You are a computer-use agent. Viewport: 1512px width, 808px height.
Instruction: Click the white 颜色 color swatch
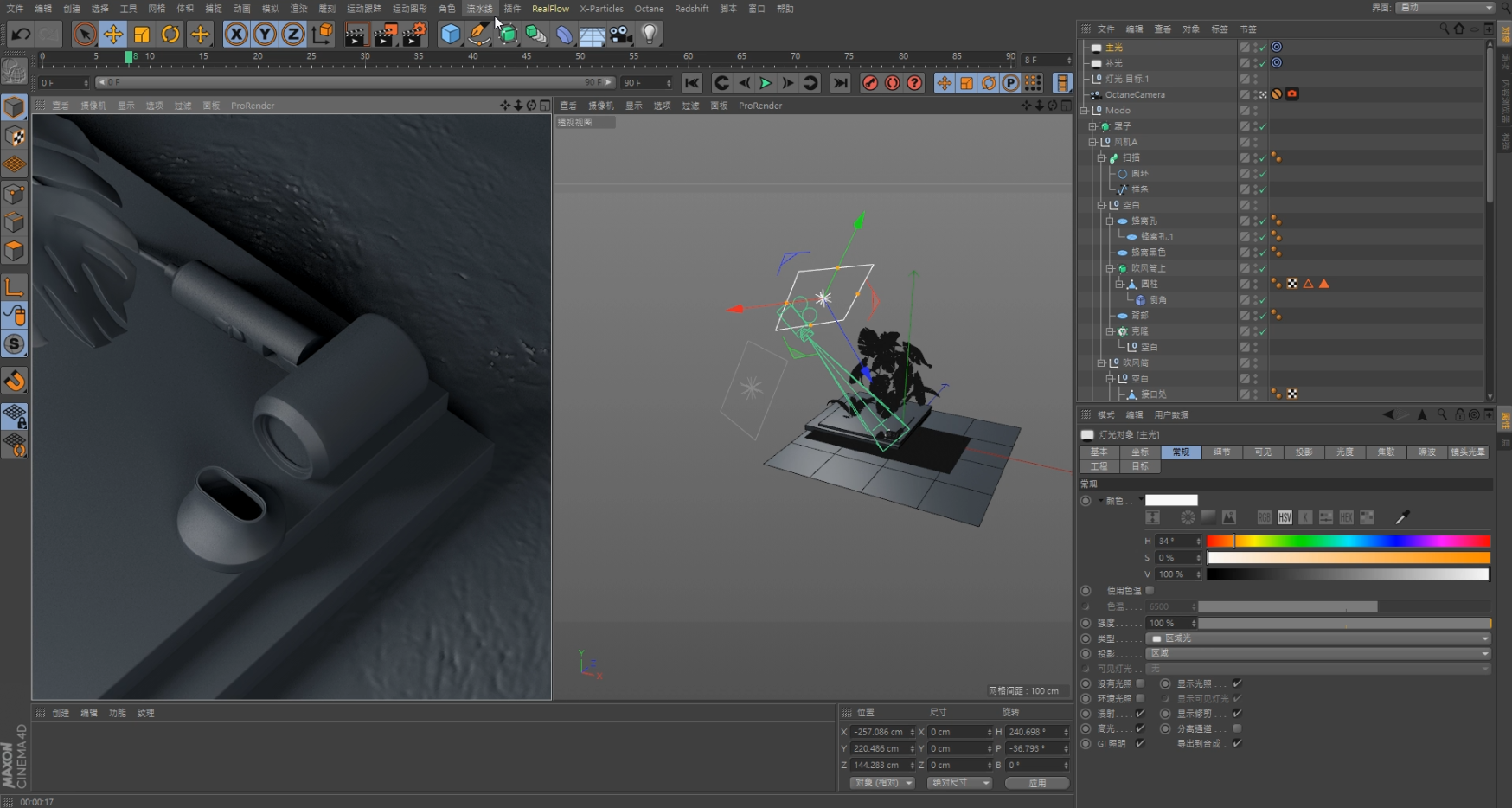coord(1171,500)
